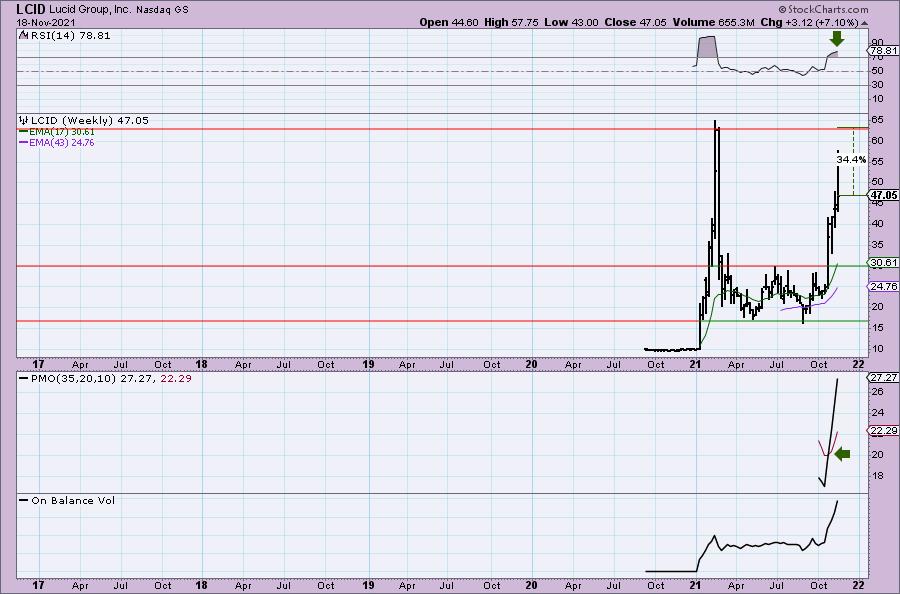
Task: Select the EMA(17) 30.61 legend entry
Action: (x=61, y=132)
